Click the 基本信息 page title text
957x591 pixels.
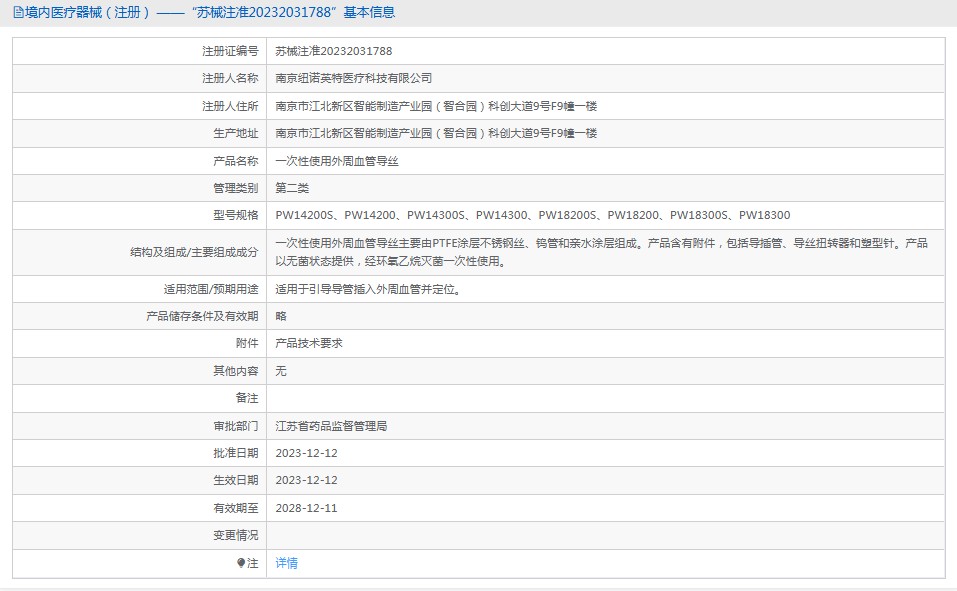pos(369,13)
